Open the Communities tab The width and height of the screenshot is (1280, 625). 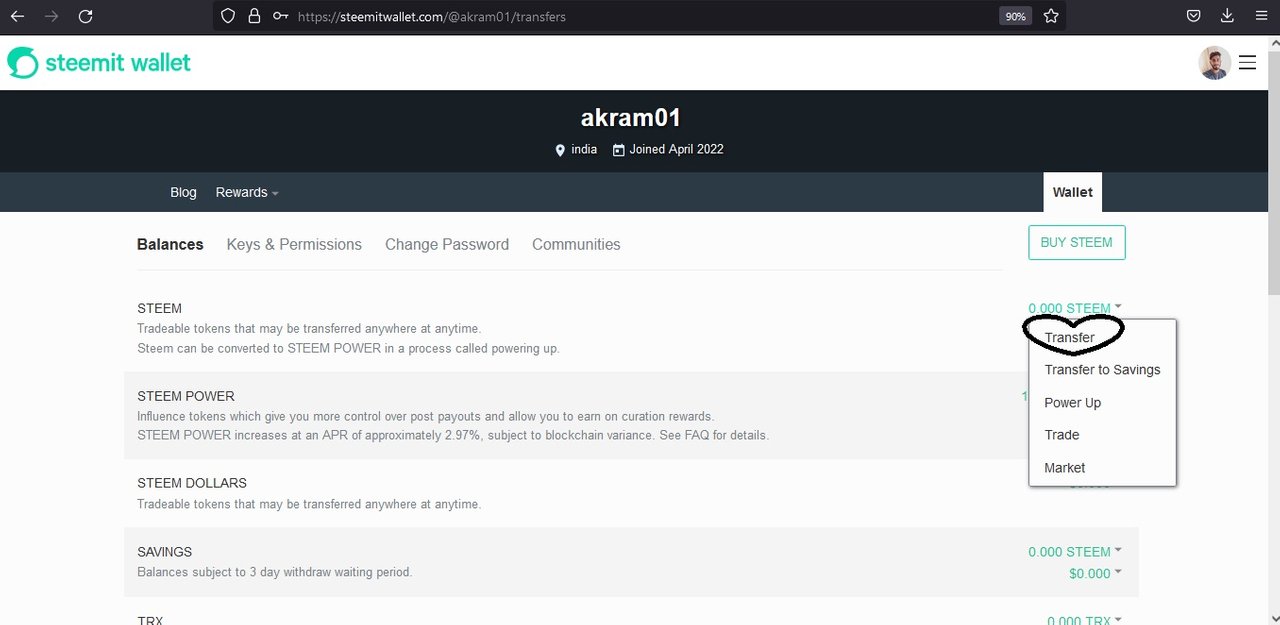(x=576, y=244)
